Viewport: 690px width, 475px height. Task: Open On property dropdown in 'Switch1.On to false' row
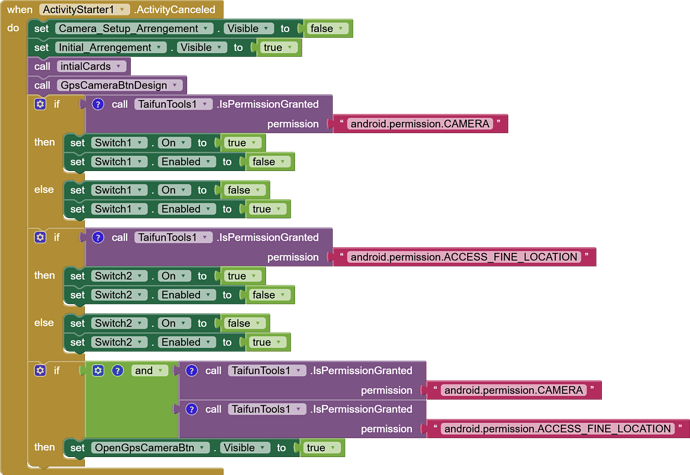pyautogui.click(x=174, y=190)
